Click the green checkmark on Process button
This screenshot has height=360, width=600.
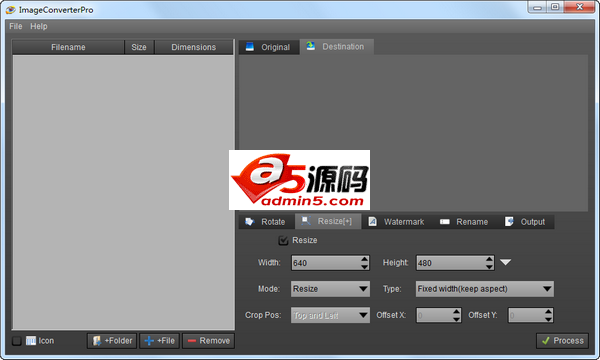click(x=546, y=340)
